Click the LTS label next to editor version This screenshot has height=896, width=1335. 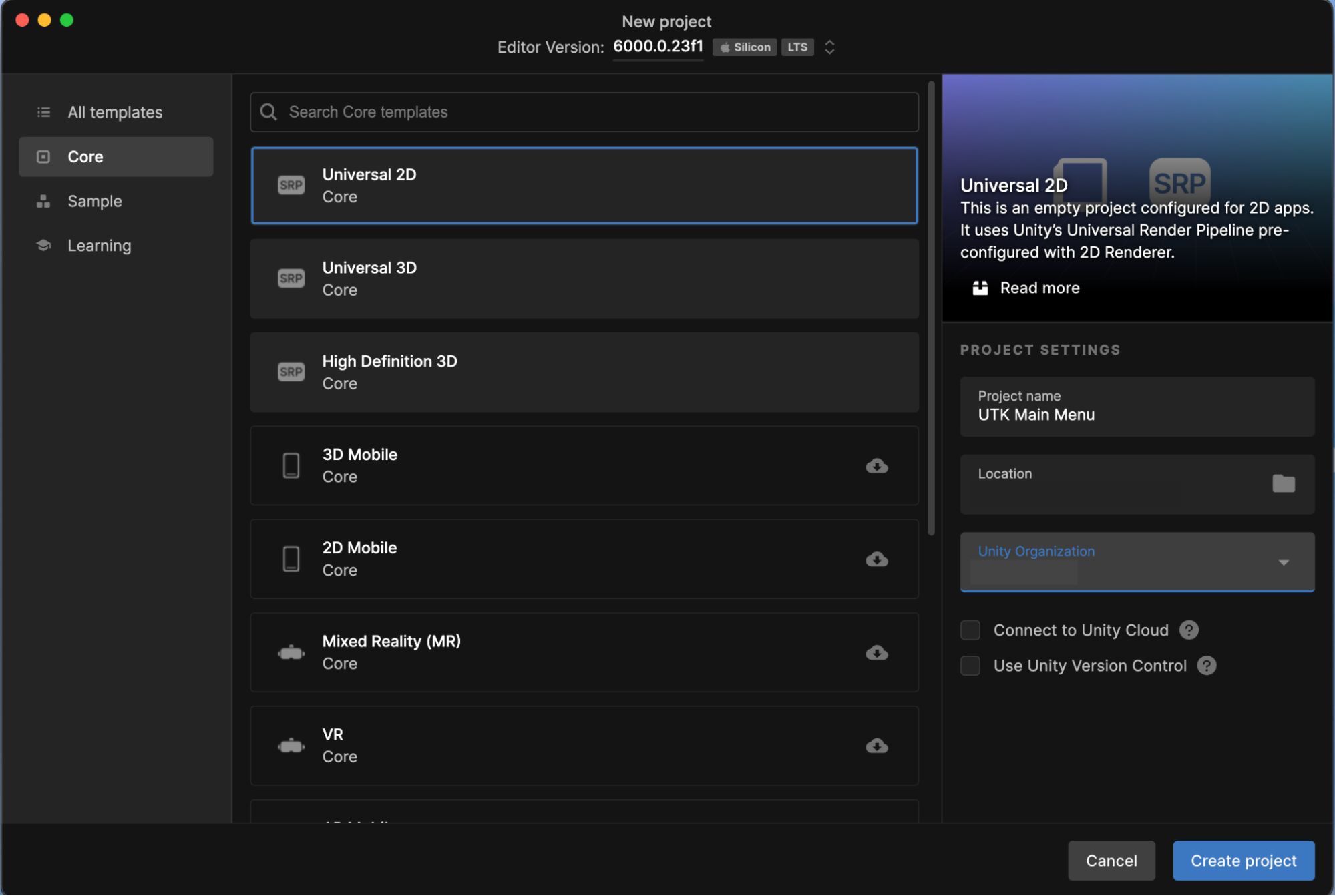(797, 47)
